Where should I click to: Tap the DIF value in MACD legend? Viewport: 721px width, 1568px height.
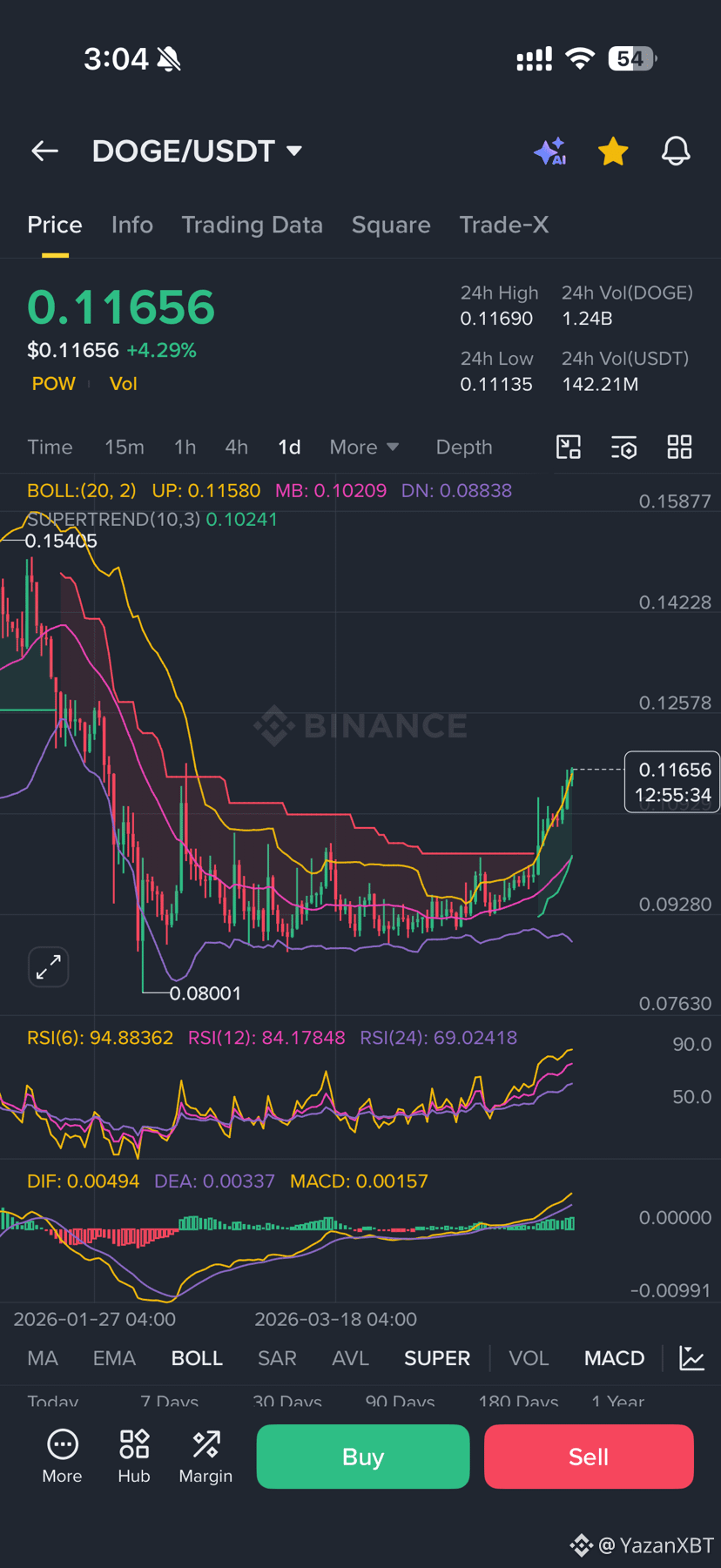point(83,1181)
